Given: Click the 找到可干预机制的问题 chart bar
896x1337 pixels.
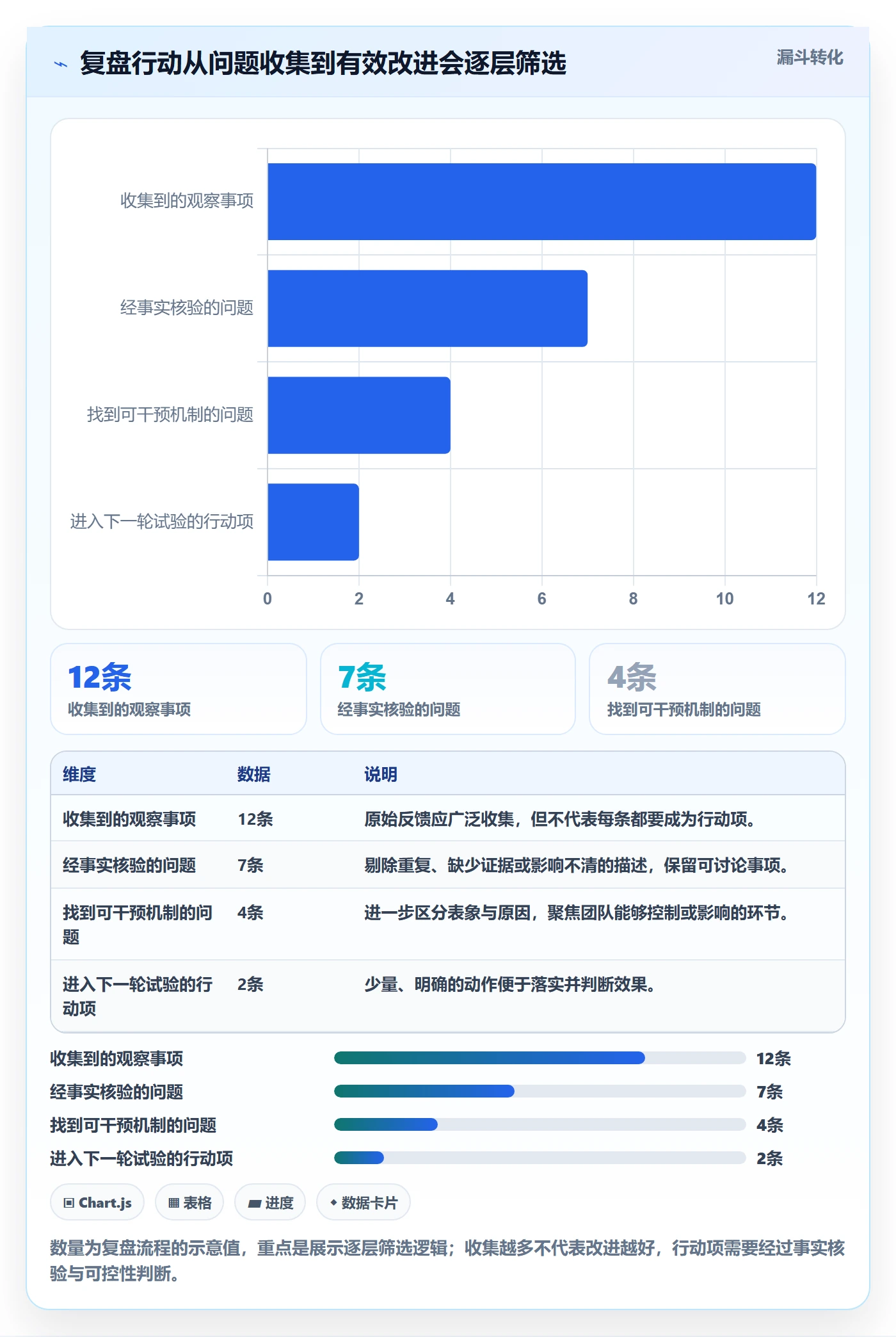Looking at the screenshot, I should 359,415.
